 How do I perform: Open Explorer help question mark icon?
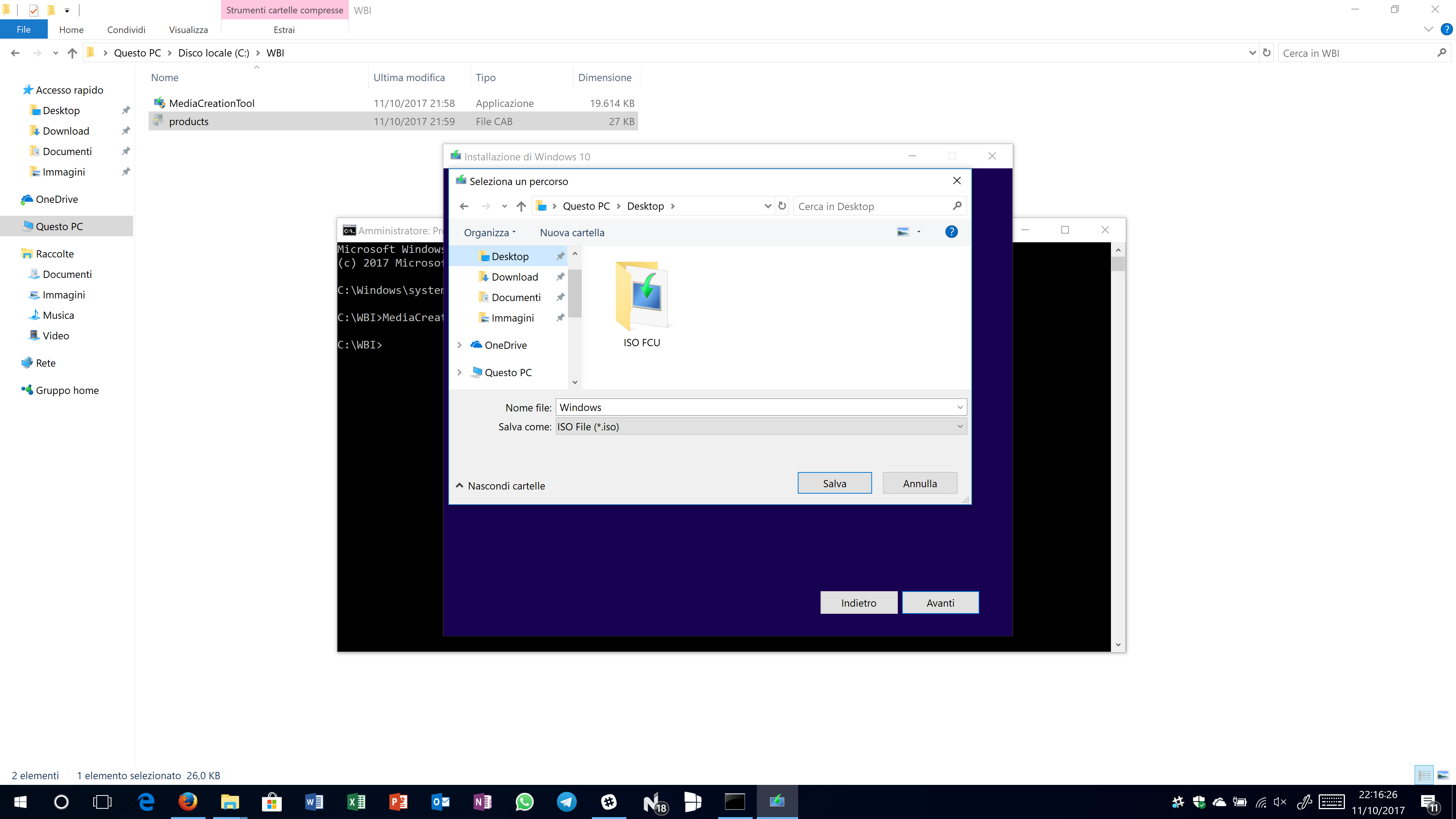click(x=1447, y=30)
